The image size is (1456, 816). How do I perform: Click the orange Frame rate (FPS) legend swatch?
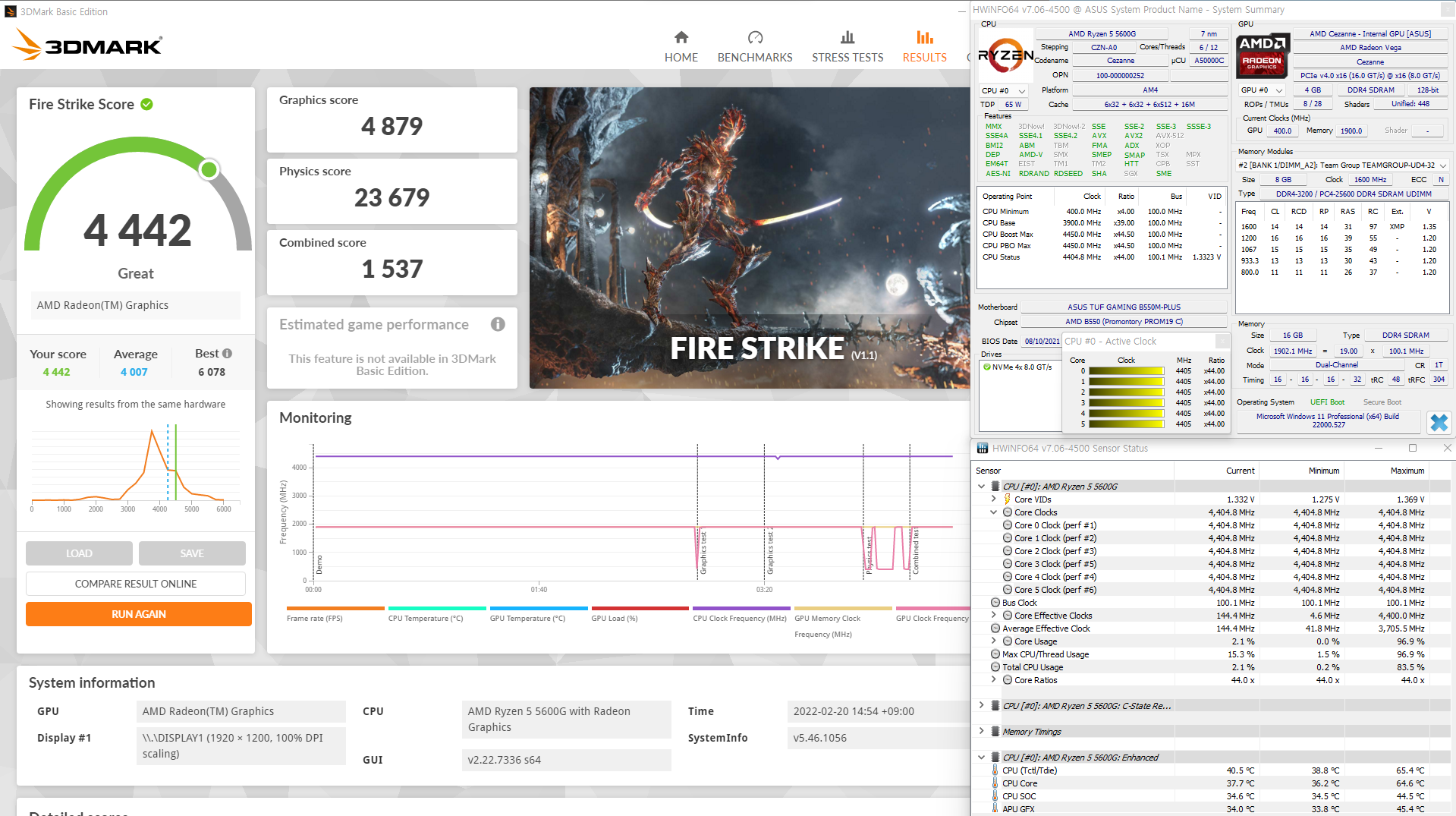pos(335,608)
